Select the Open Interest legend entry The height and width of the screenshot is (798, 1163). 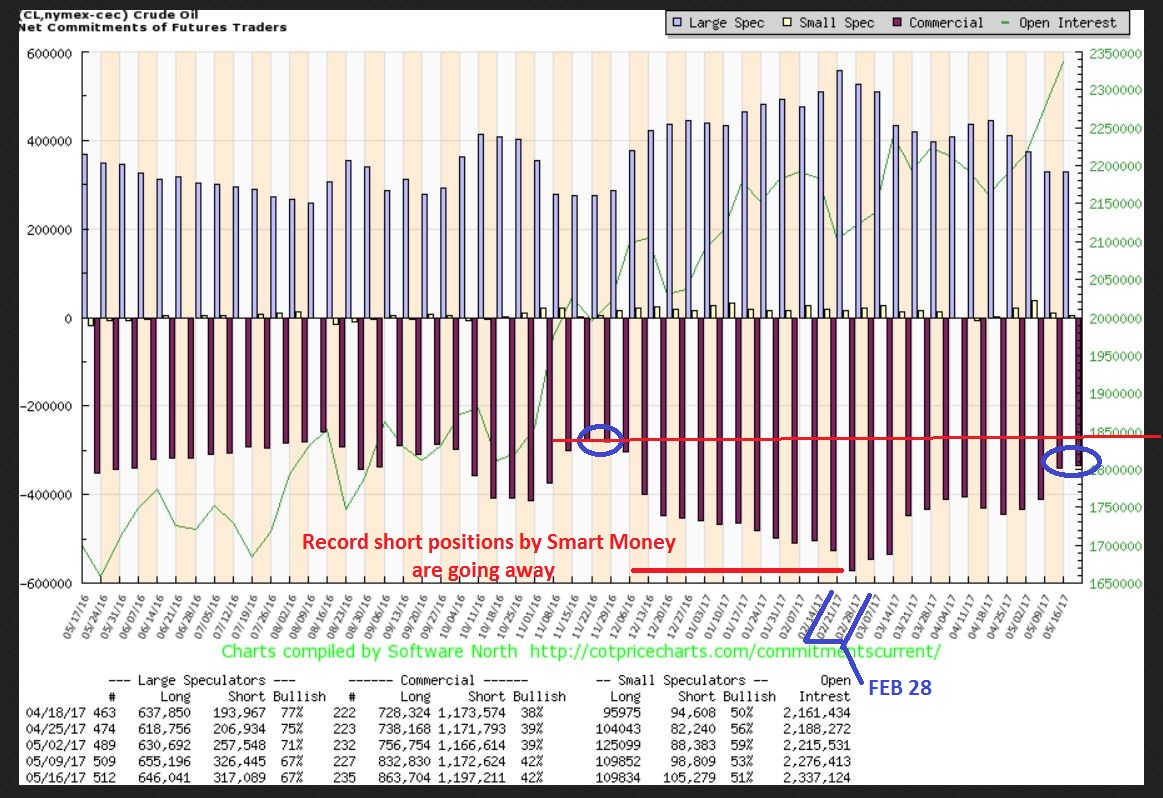[1058, 23]
